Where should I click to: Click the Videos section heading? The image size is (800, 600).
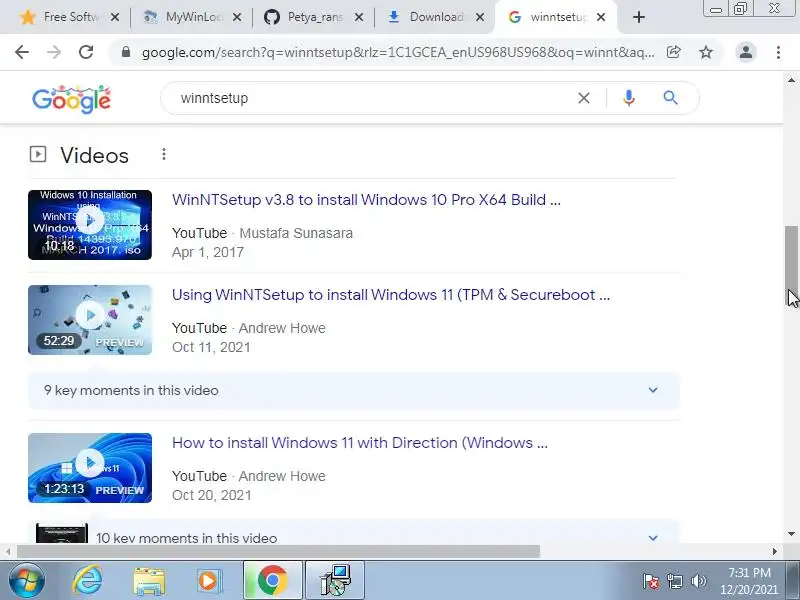tap(94, 156)
